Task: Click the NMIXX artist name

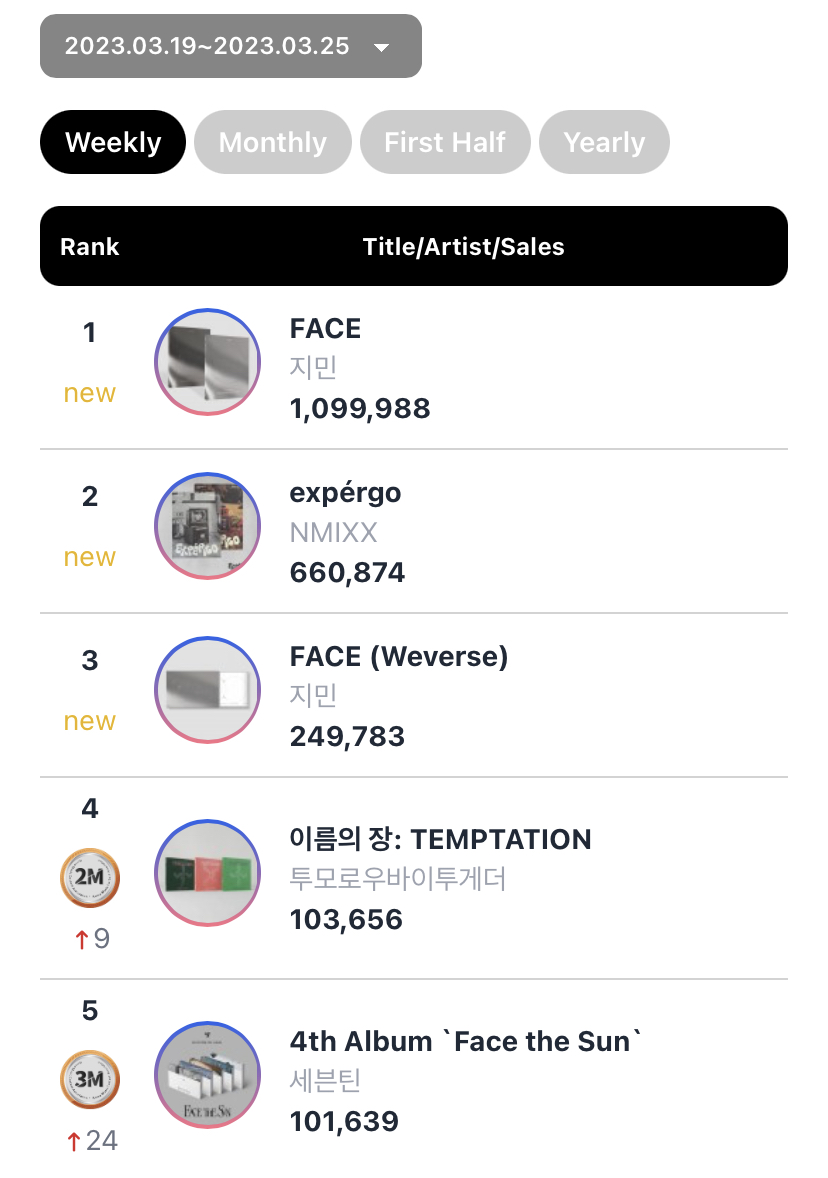Action: [334, 533]
